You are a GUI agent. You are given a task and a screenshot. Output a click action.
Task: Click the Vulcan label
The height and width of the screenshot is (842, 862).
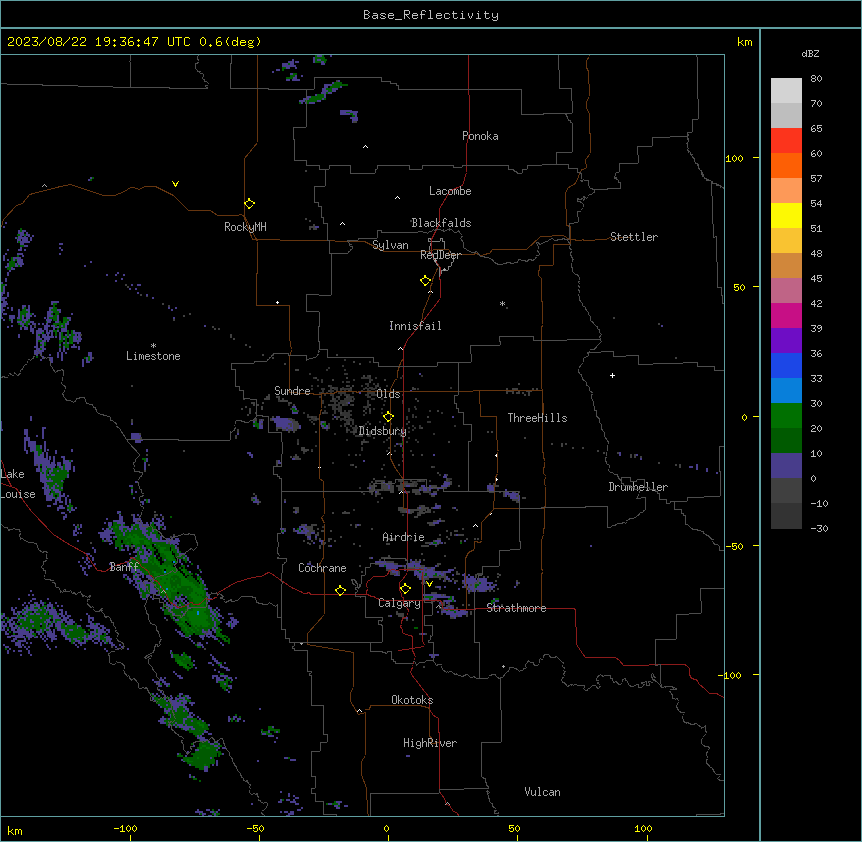coord(542,792)
